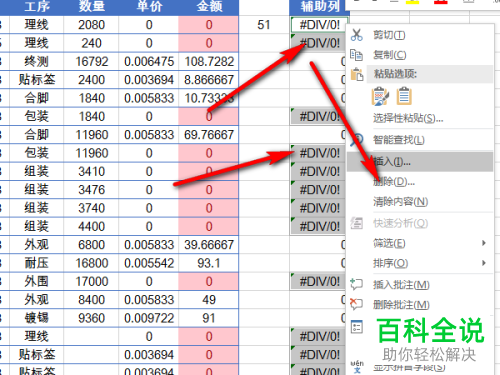Select amount cell 69.76667
Screen dimensions: 500x375
(209, 135)
